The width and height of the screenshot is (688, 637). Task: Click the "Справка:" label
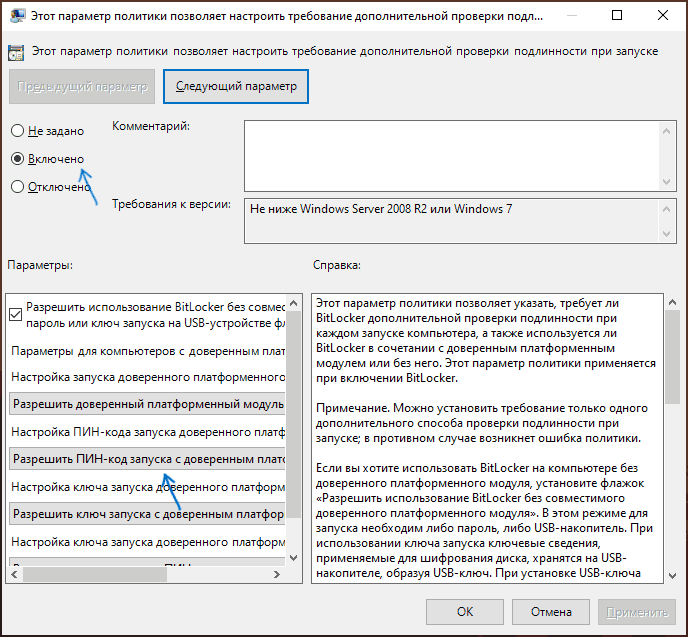[x=337, y=265]
